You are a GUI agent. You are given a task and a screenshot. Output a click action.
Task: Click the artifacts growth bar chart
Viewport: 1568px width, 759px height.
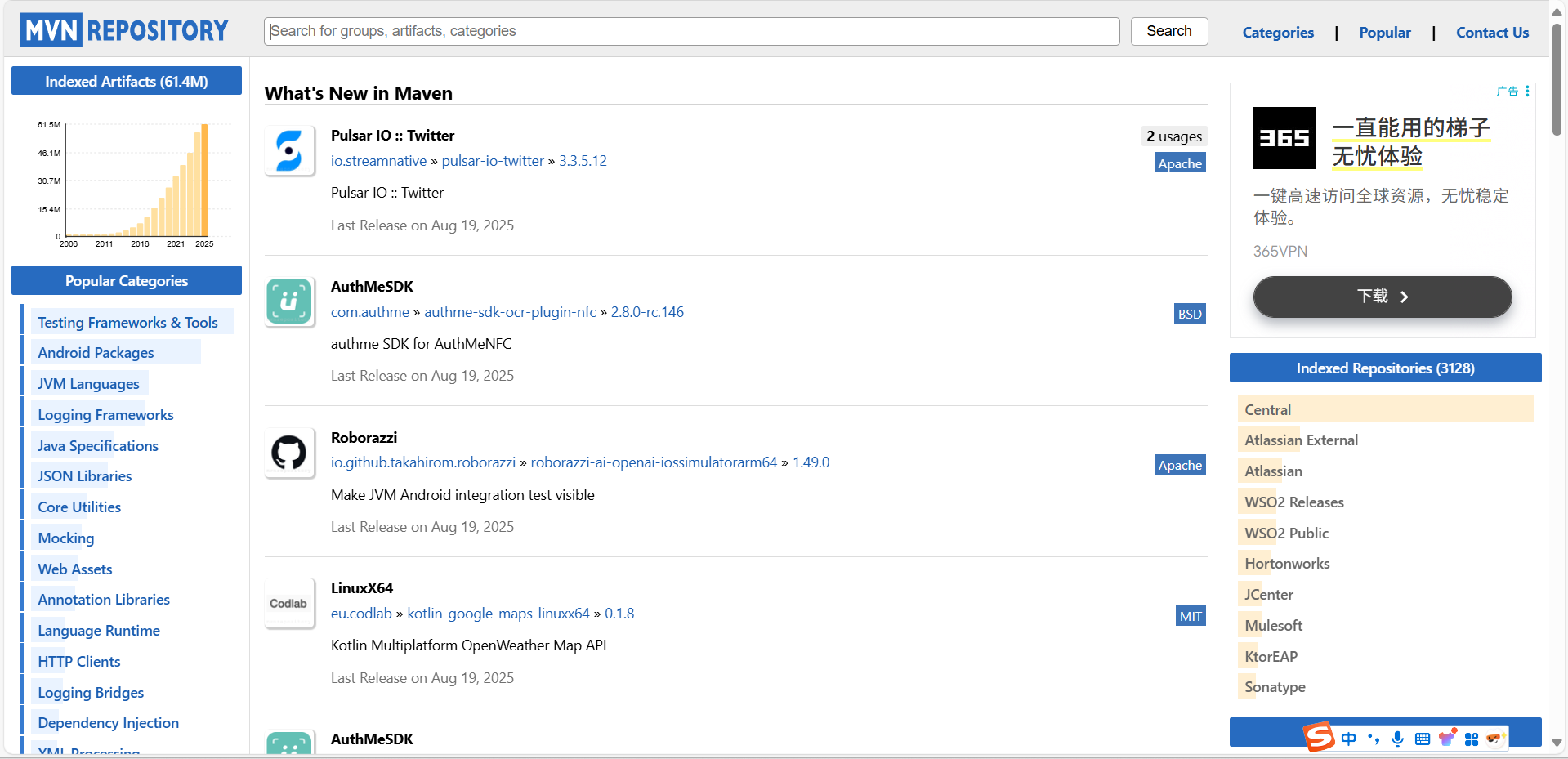tap(135, 183)
